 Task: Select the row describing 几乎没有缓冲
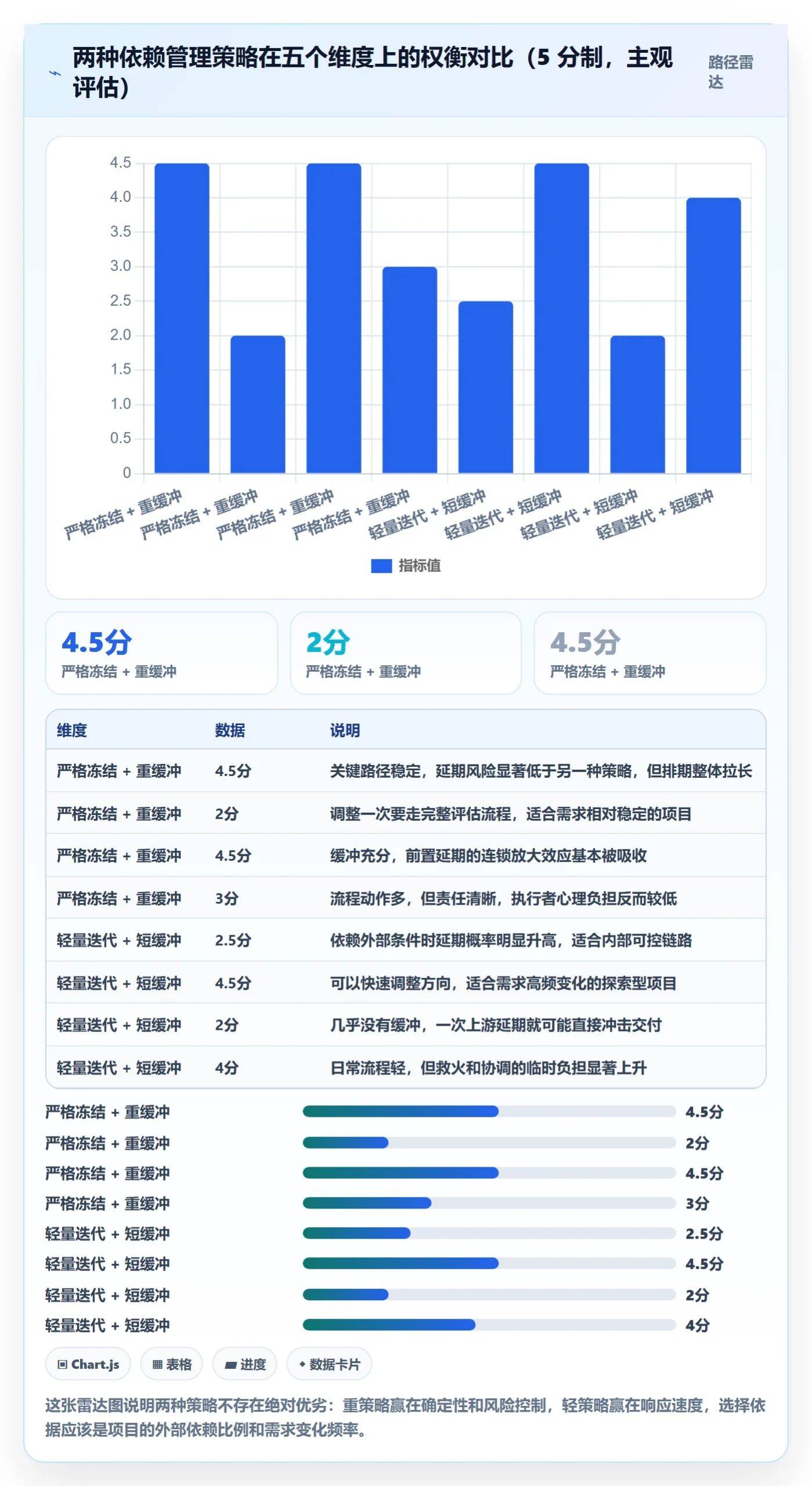point(406,1025)
